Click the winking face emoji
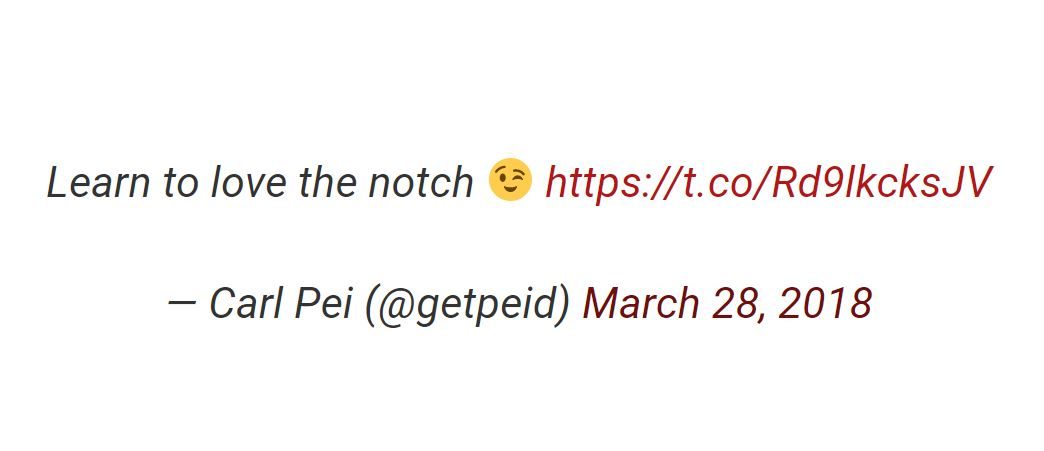 click(509, 181)
